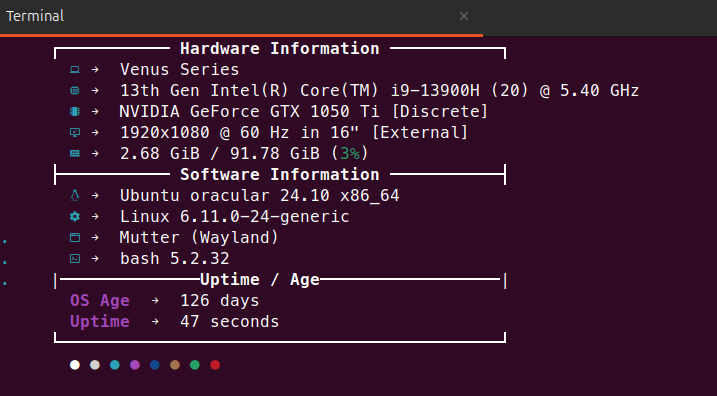The height and width of the screenshot is (396, 717).
Task: Click the purple OS Age label
Action: pyautogui.click(x=100, y=301)
